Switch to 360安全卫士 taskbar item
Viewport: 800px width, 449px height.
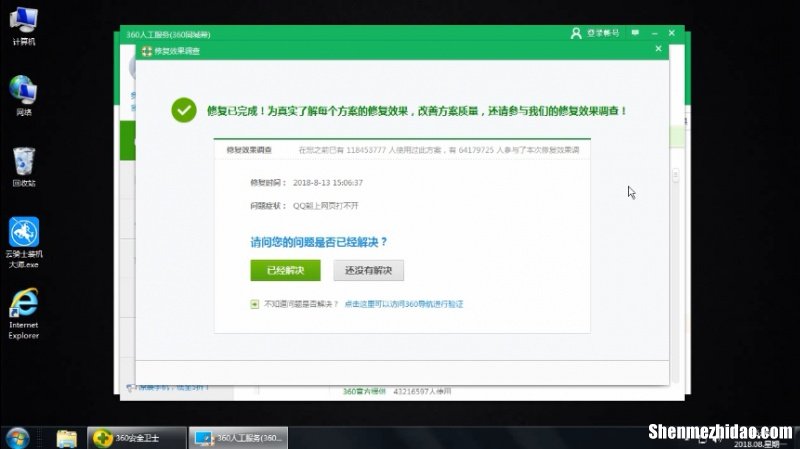[x=137, y=438]
